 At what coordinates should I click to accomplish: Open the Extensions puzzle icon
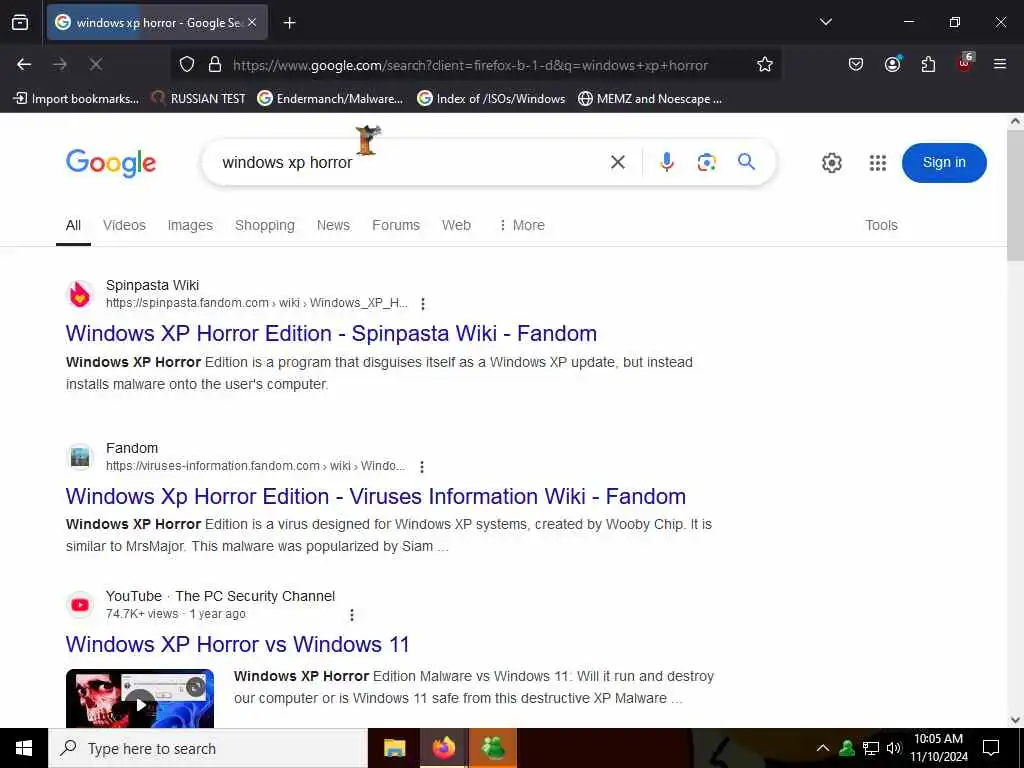point(928,64)
